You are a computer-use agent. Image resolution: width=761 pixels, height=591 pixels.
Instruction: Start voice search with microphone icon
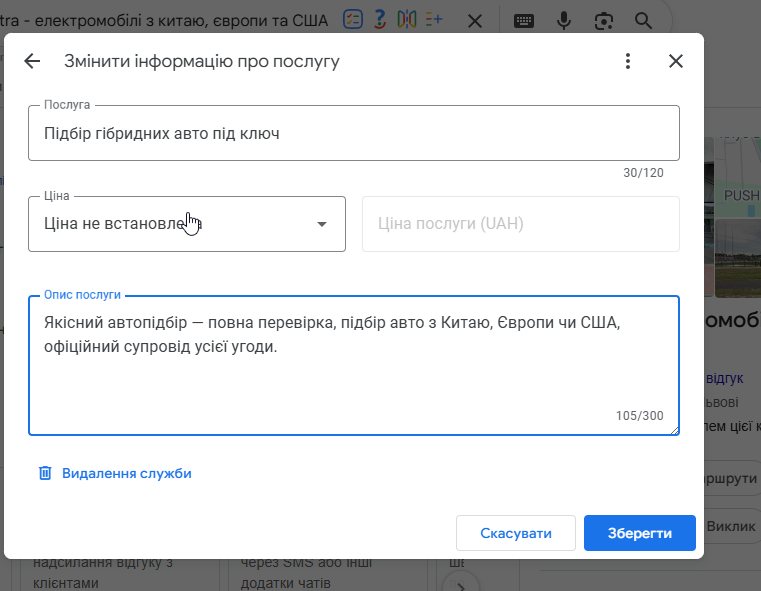tap(563, 21)
